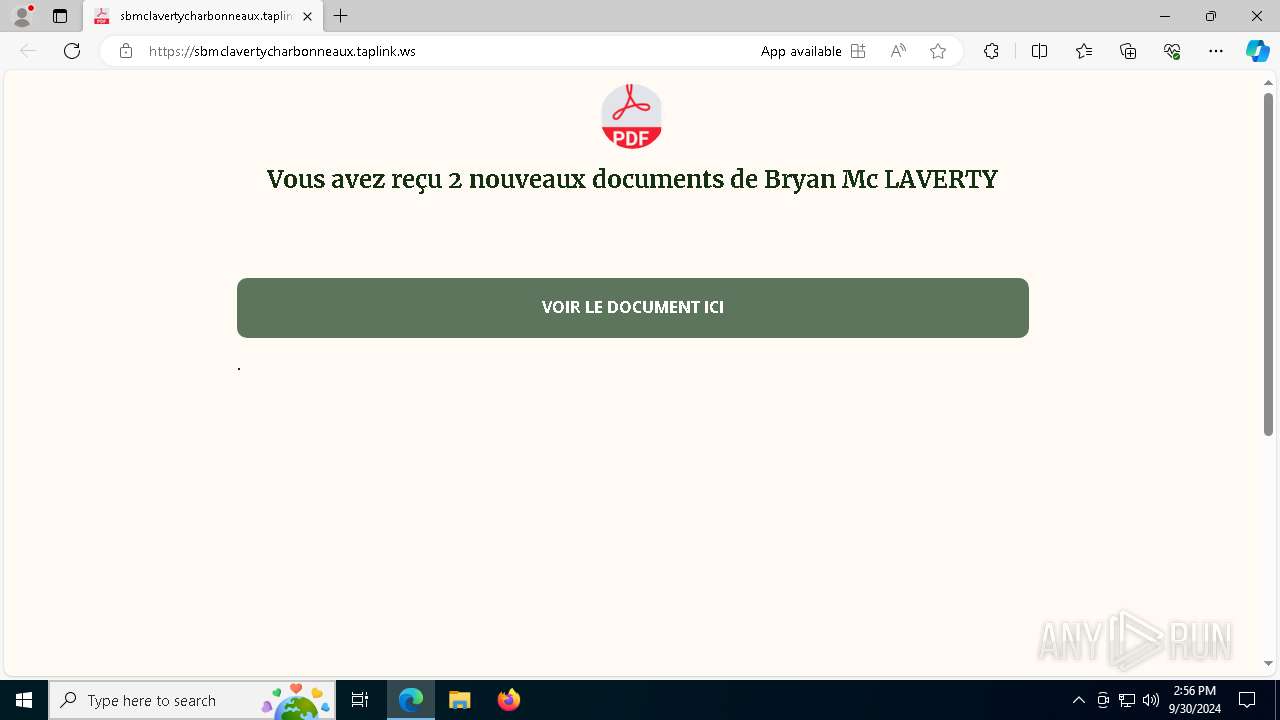Image resolution: width=1280 pixels, height=720 pixels.
Task: Open the Copilot sidebar icon
Action: (x=1257, y=51)
